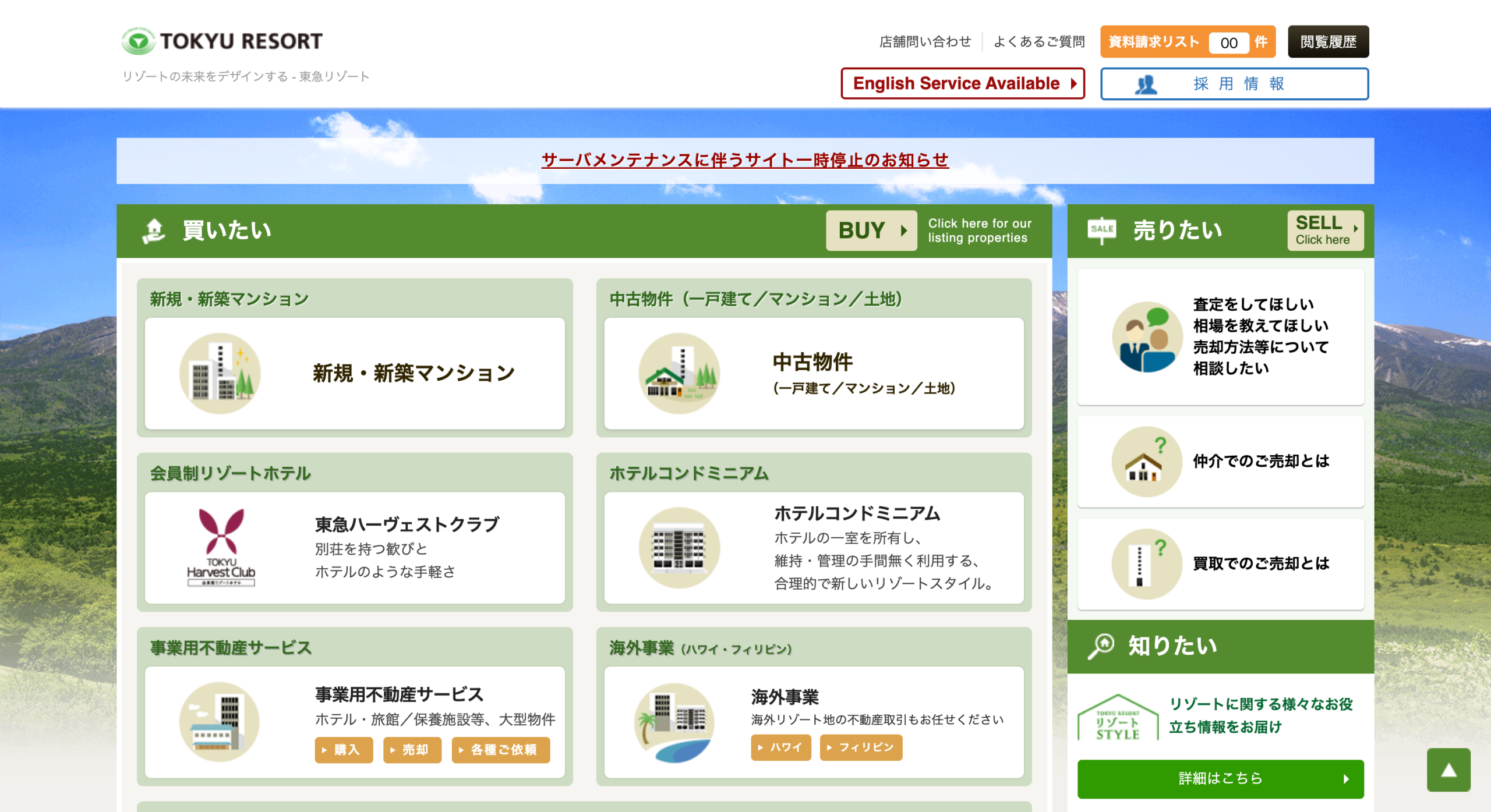
Task: Open 仲介でのご売却とは link
Action: click(1261, 461)
